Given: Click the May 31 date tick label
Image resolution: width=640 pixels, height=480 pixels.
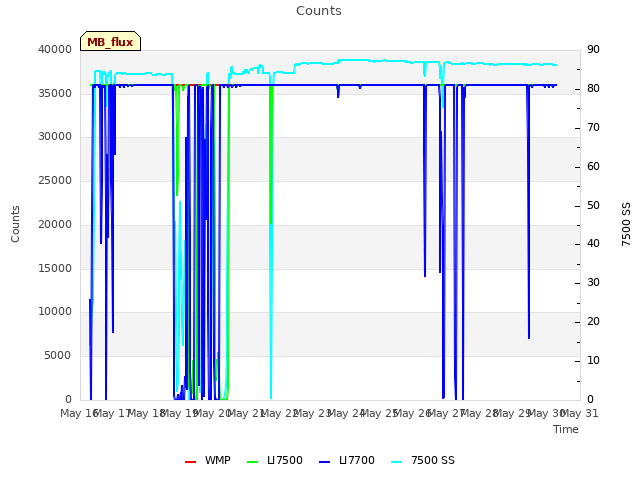Looking at the screenshot, I should pos(580,413).
